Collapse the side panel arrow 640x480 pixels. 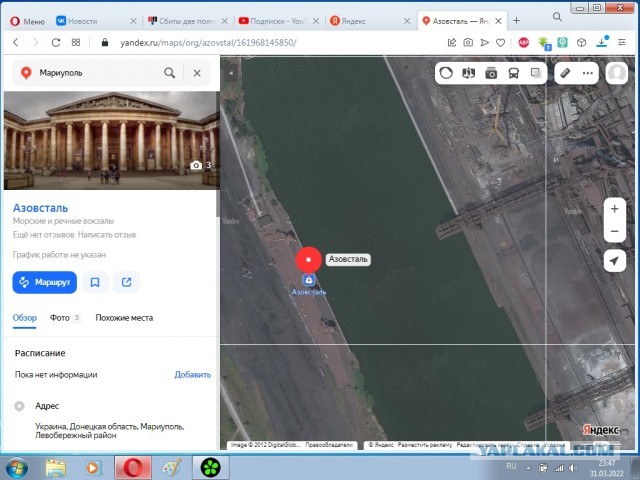point(231,73)
